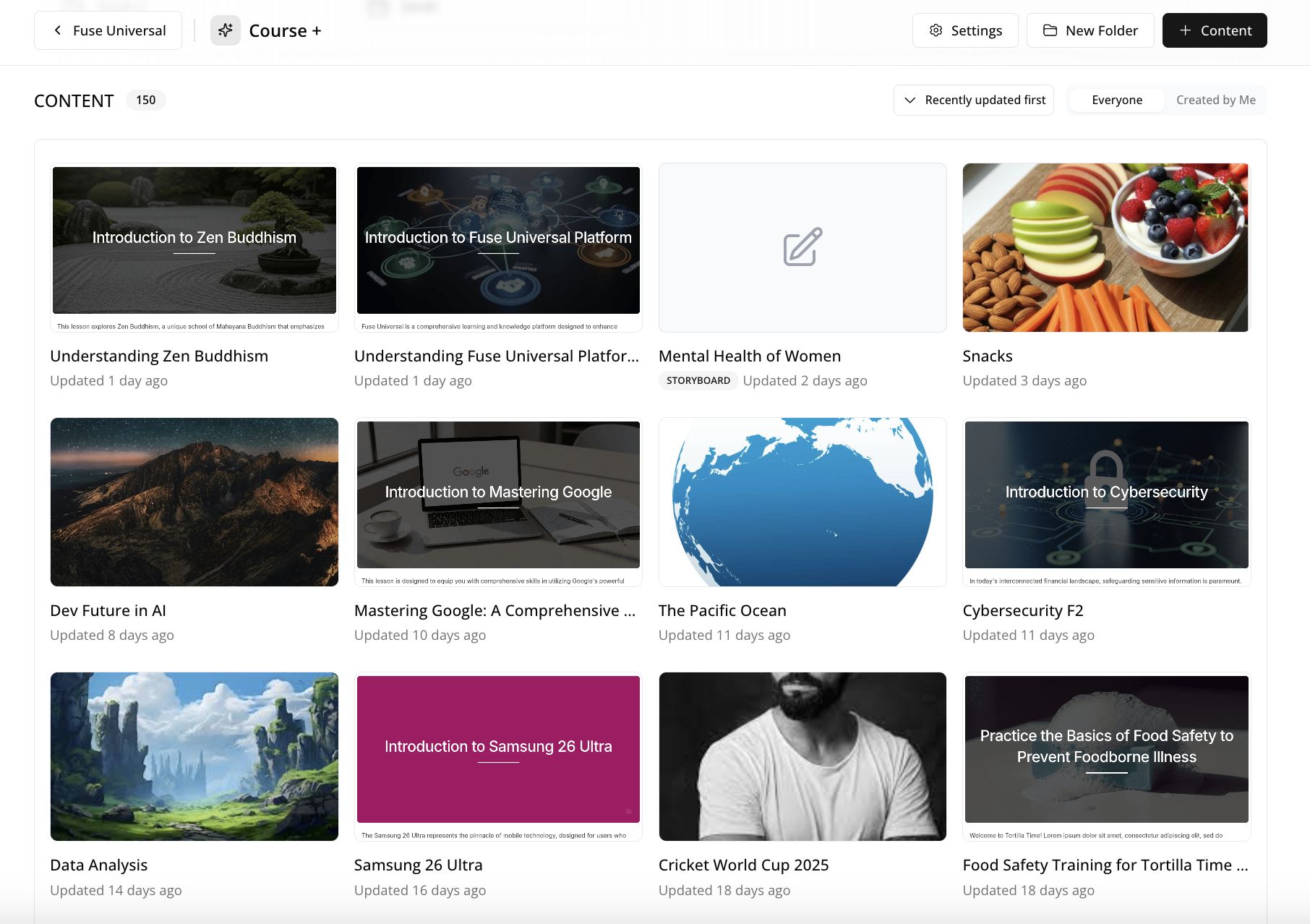Click the plus icon in Content button
Viewport: 1310px width, 924px height.
click(x=1185, y=30)
